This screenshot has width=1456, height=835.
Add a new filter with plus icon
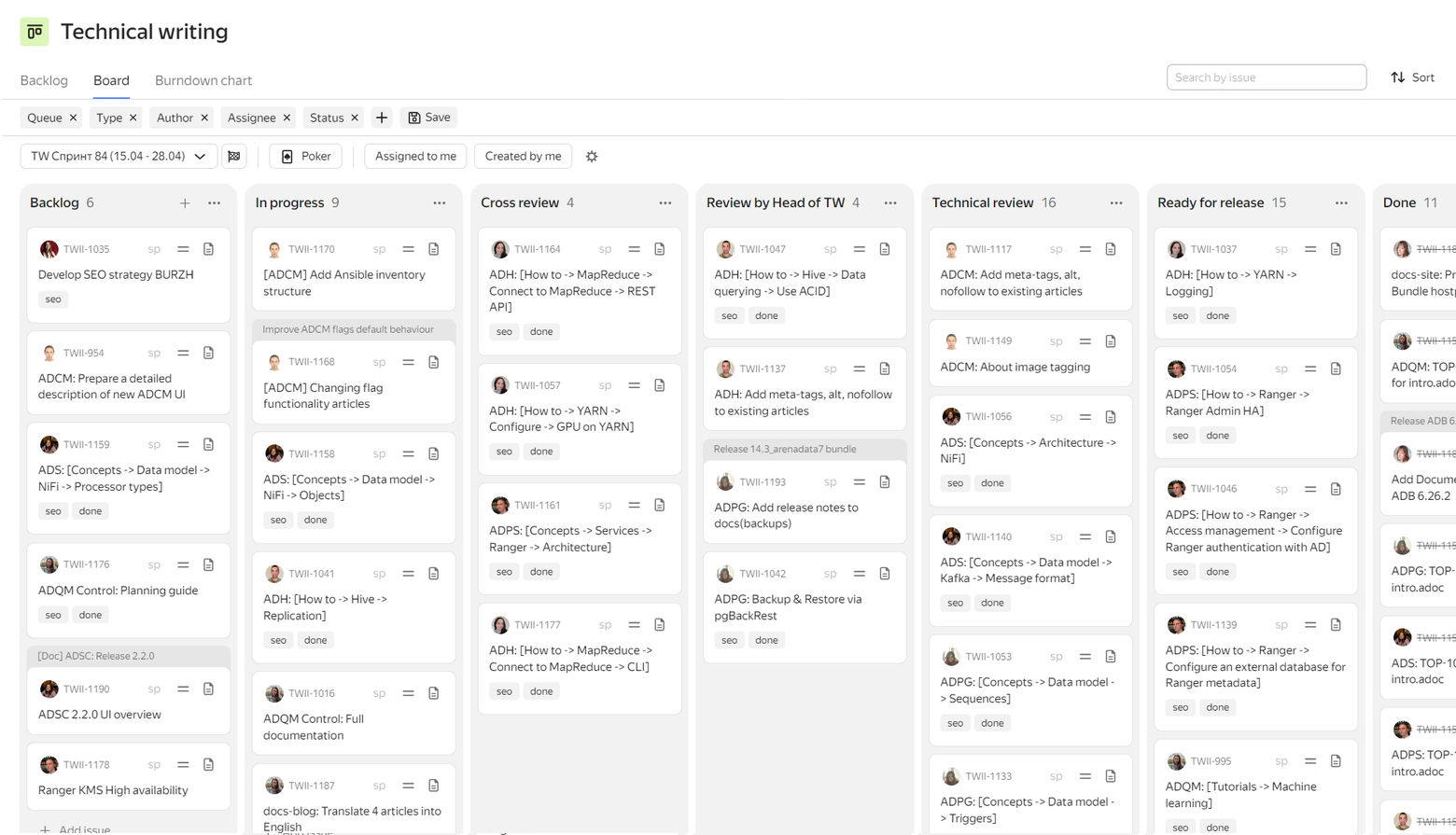pyautogui.click(x=382, y=118)
